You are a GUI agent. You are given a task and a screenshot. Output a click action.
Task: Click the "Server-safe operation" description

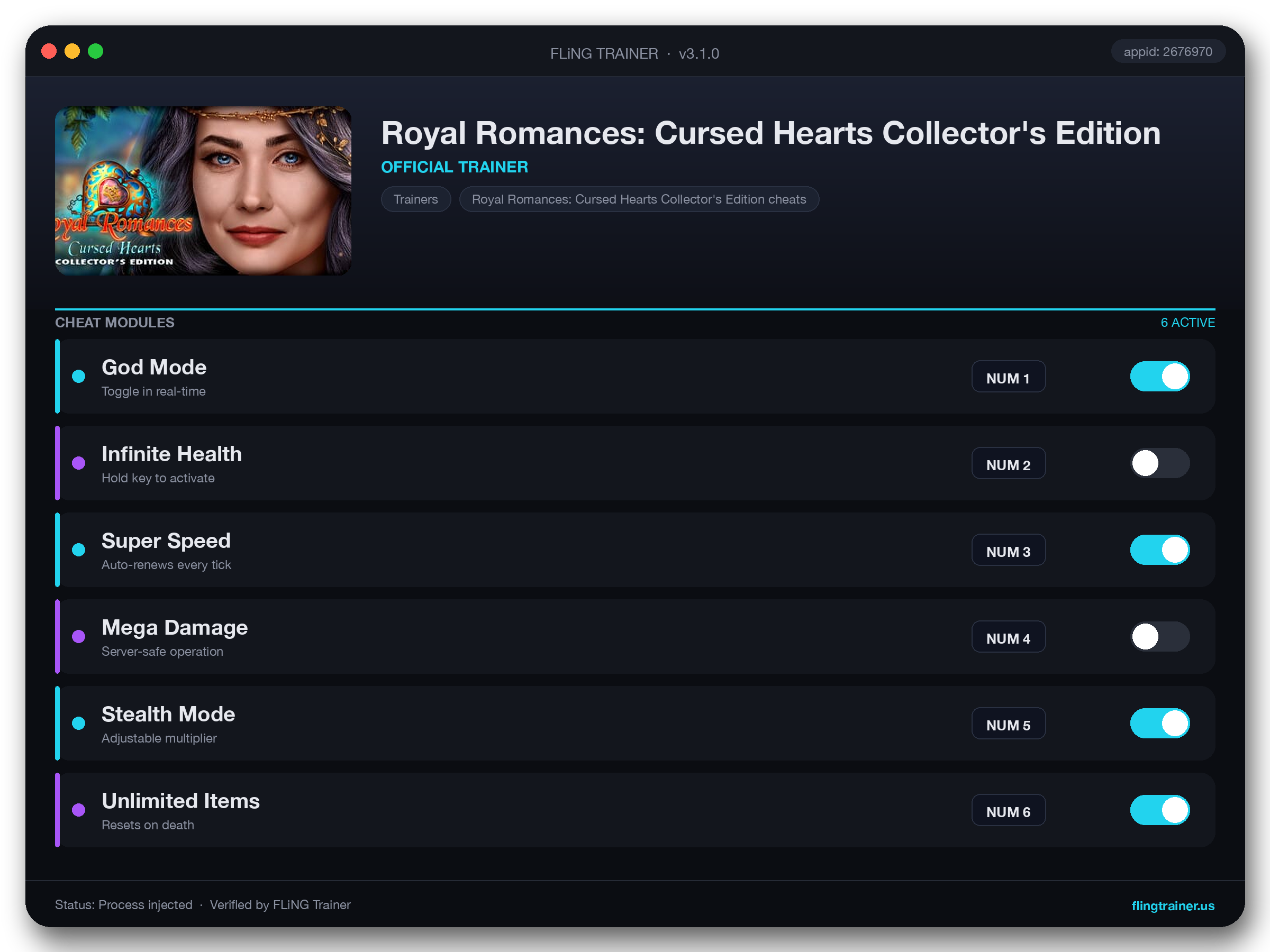pos(162,651)
